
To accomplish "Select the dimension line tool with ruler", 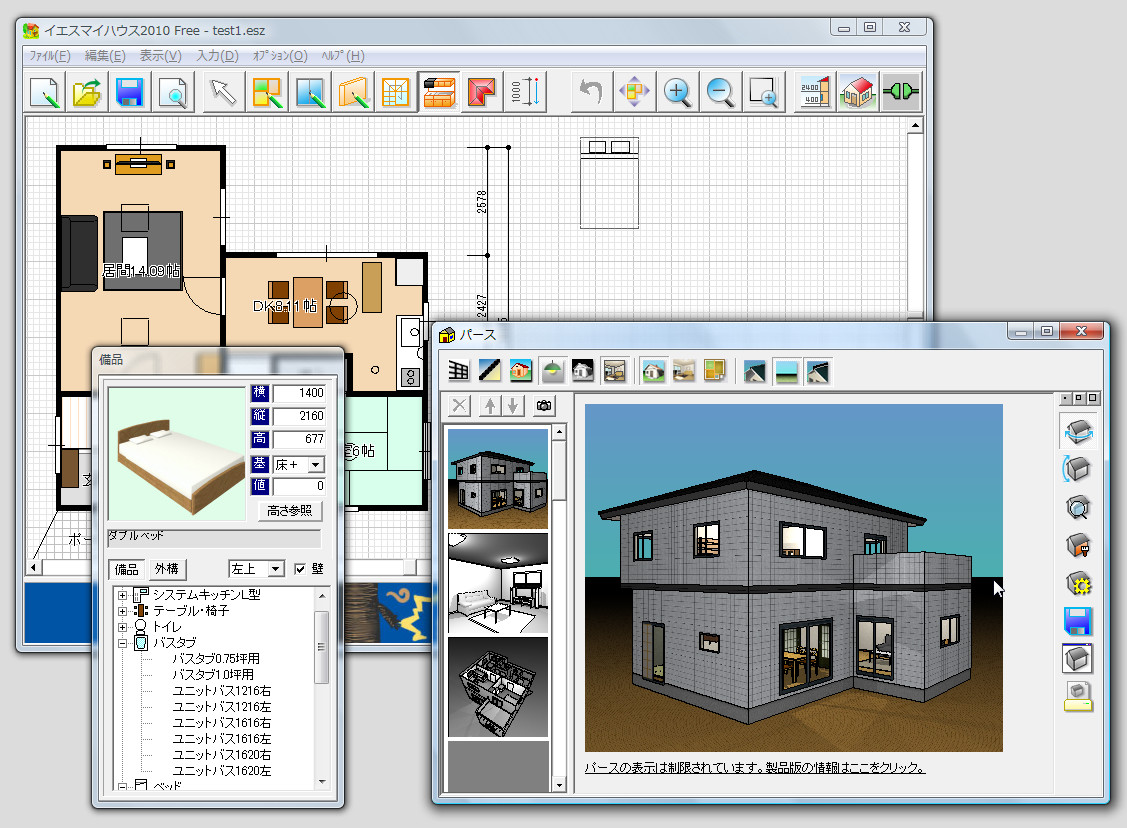I will [x=525, y=92].
